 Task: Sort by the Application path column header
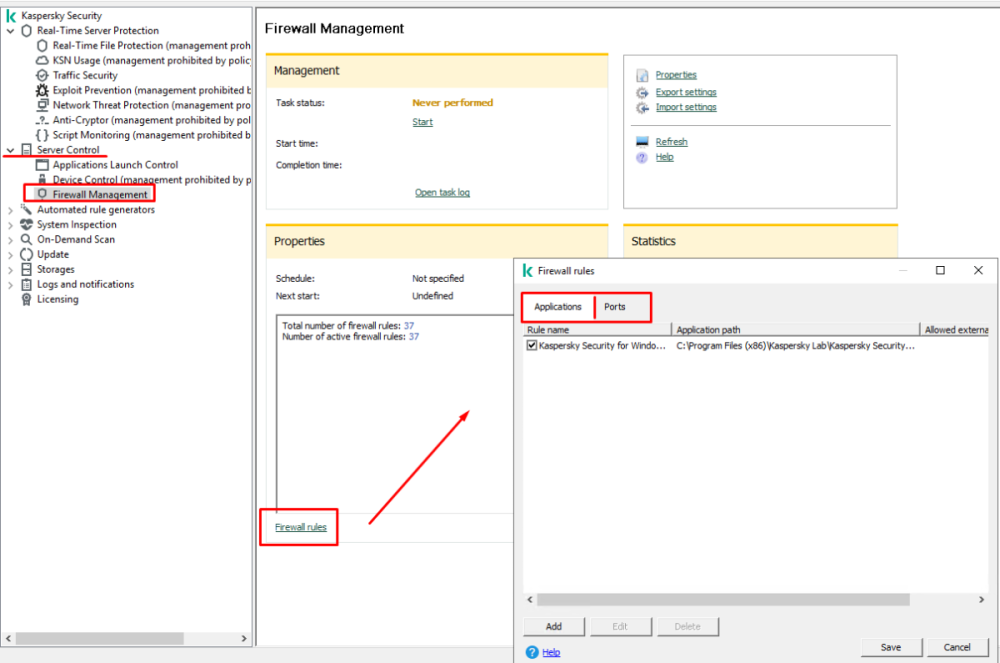coord(796,330)
